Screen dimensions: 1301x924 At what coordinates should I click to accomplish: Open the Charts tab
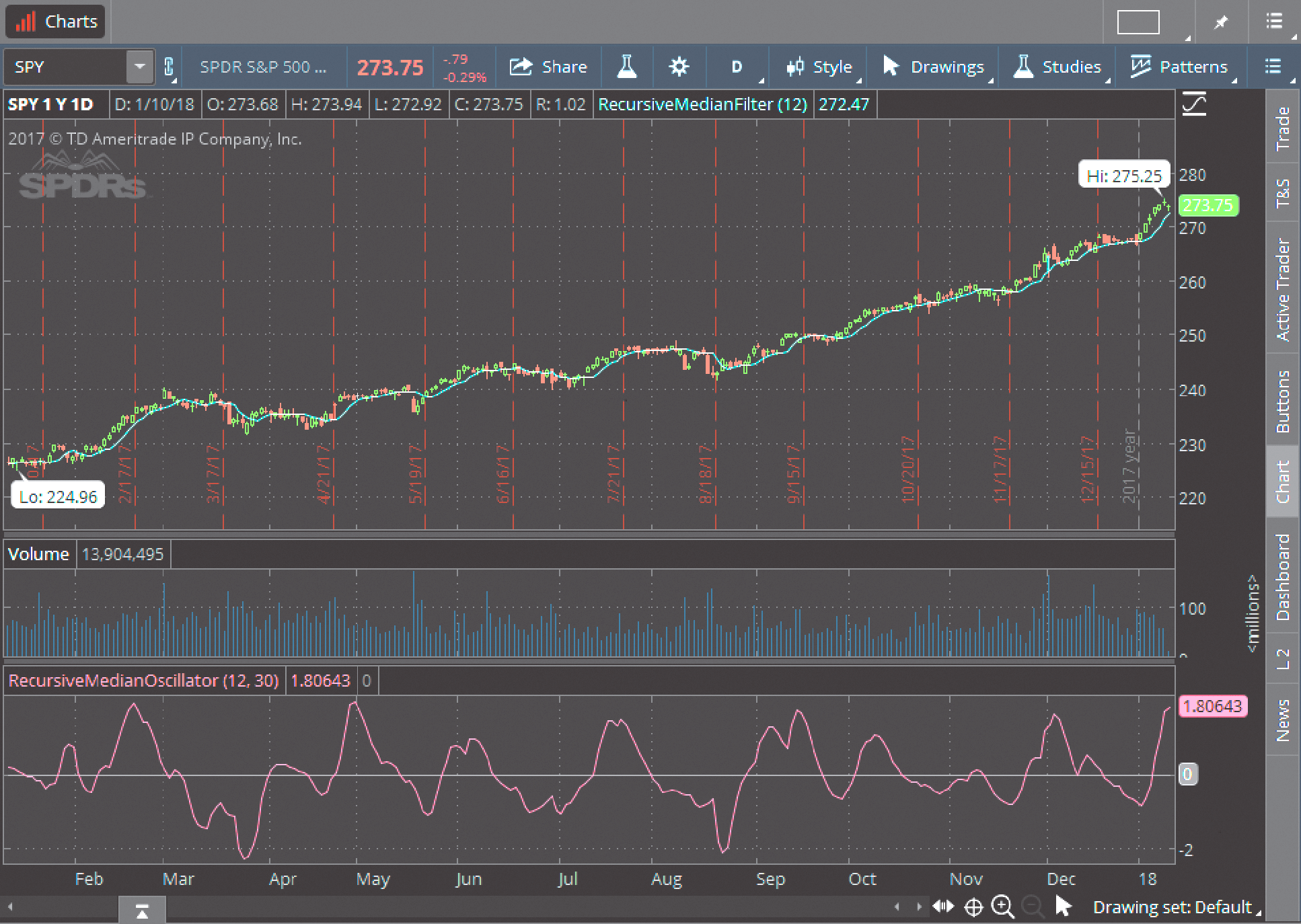(56, 22)
